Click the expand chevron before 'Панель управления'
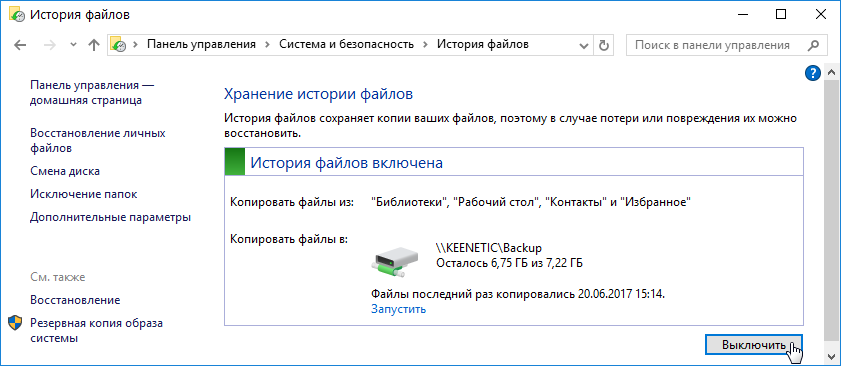Screen dimensions: 841x366 tap(135, 45)
